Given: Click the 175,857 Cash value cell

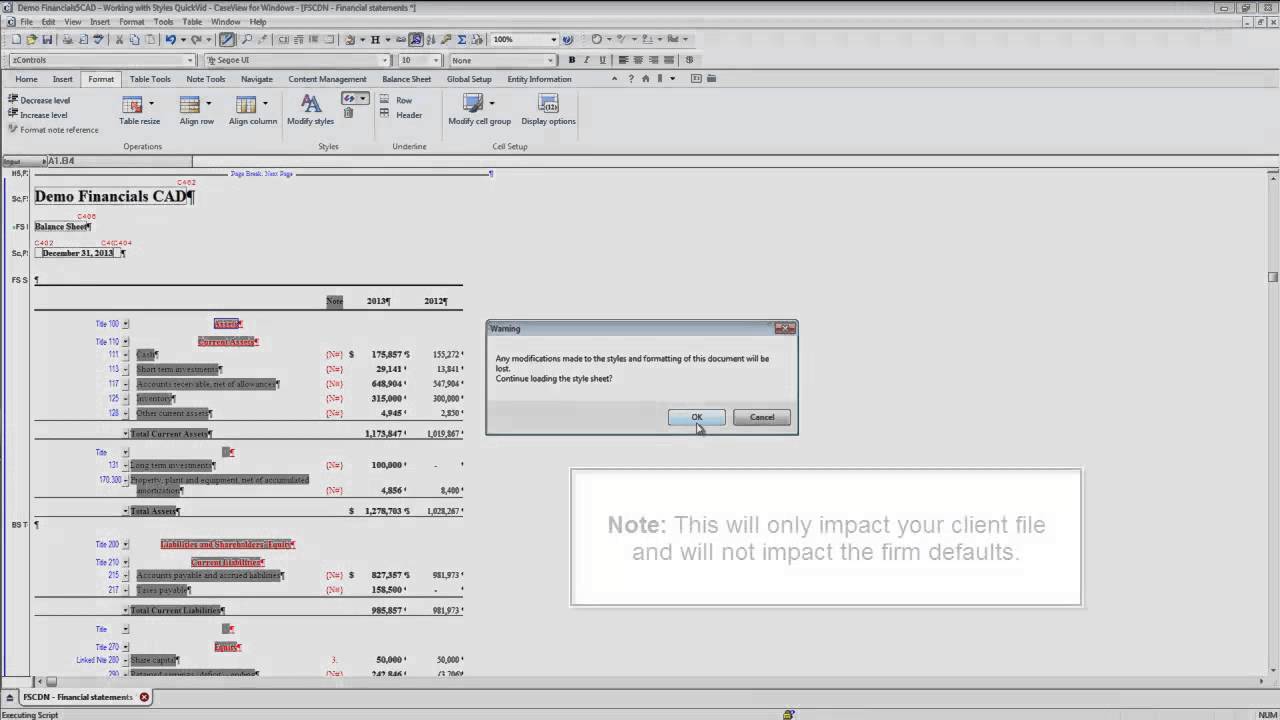Looking at the screenshot, I should 387,354.
